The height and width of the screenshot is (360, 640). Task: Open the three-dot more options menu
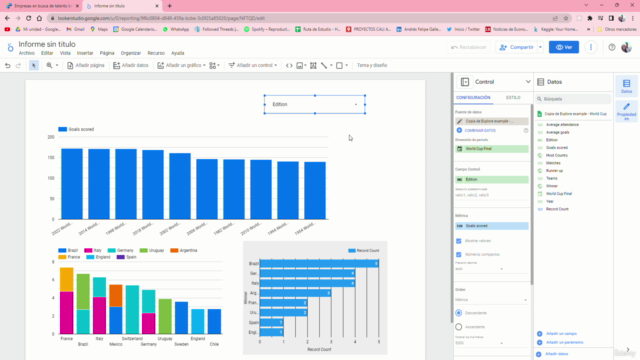(x=591, y=47)
